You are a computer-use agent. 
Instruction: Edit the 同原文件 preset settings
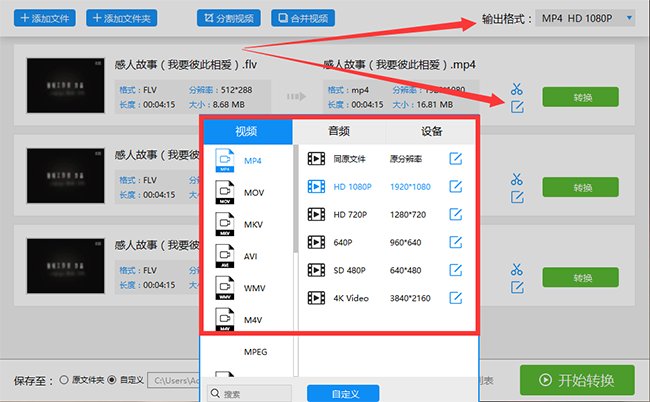456,159
